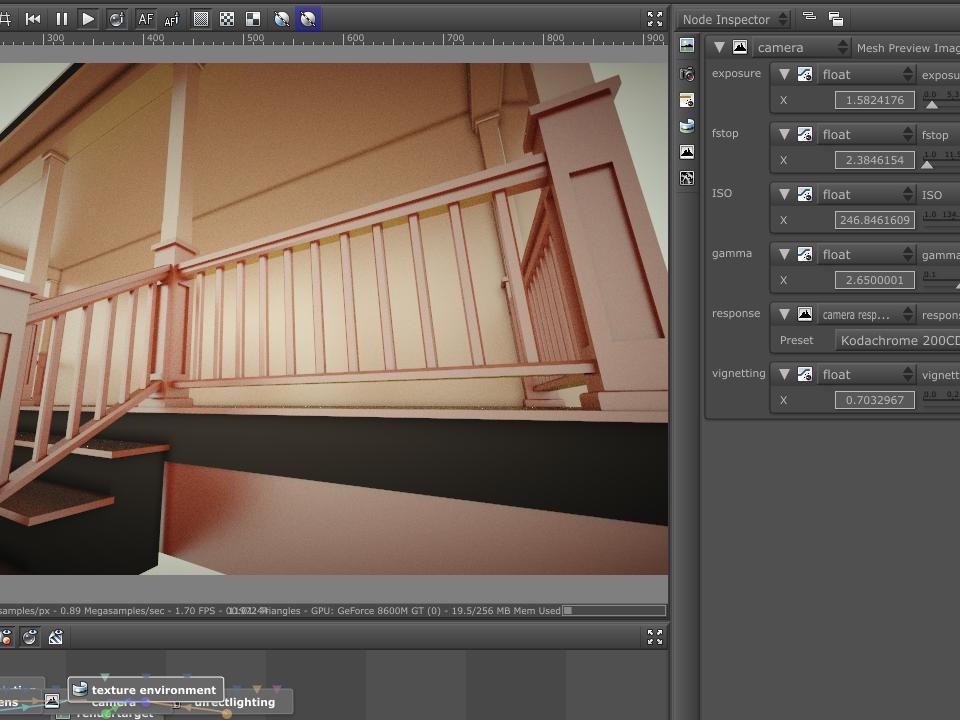The image size is (960, 720).
Task: Click the vignetting float node icon
Action: [804, 374]
